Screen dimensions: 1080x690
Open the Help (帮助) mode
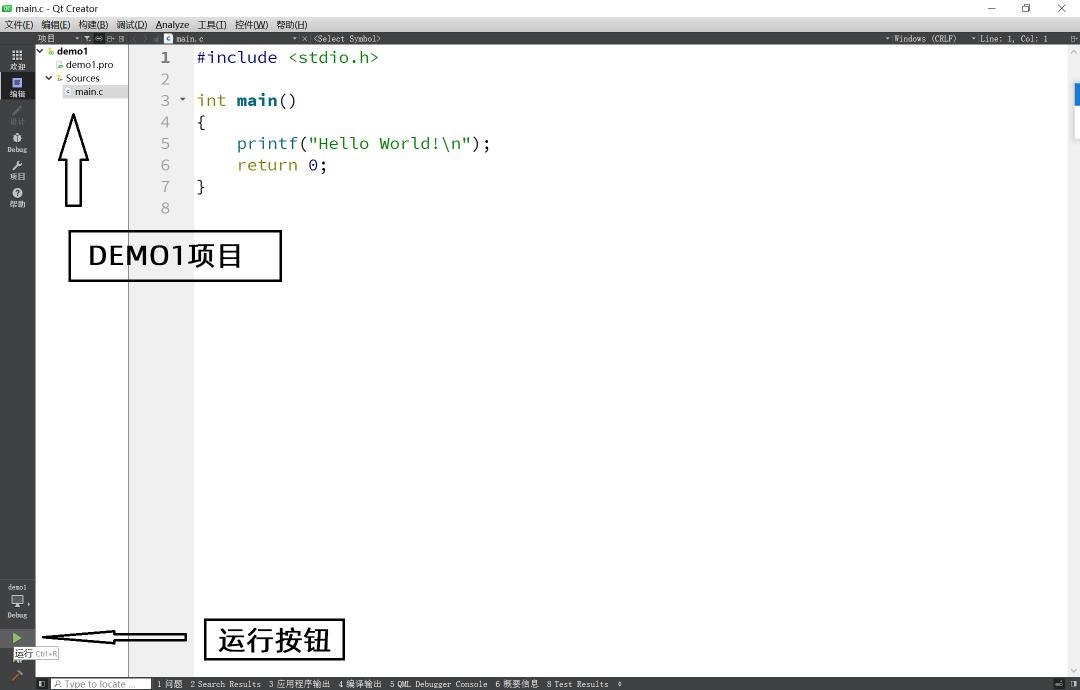pyautogui.click(x=17, y=197)
